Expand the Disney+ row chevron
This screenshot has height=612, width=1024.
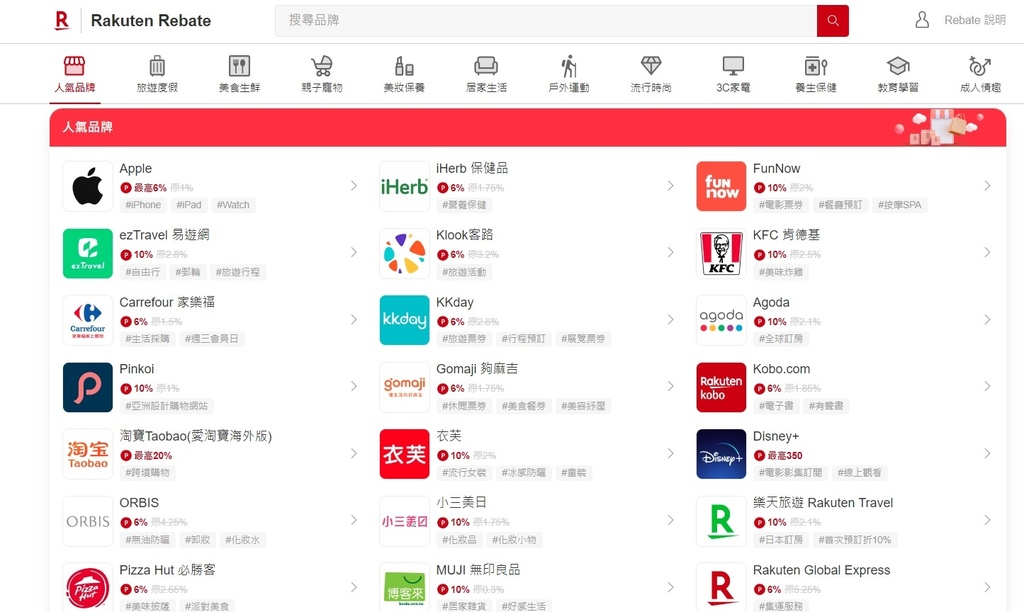tap(987, 453)
